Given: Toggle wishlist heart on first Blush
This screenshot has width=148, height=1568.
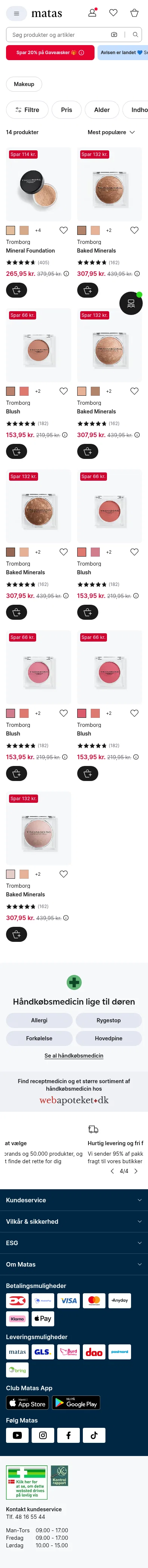Looking at the screenshot, I should coord(63,391).
